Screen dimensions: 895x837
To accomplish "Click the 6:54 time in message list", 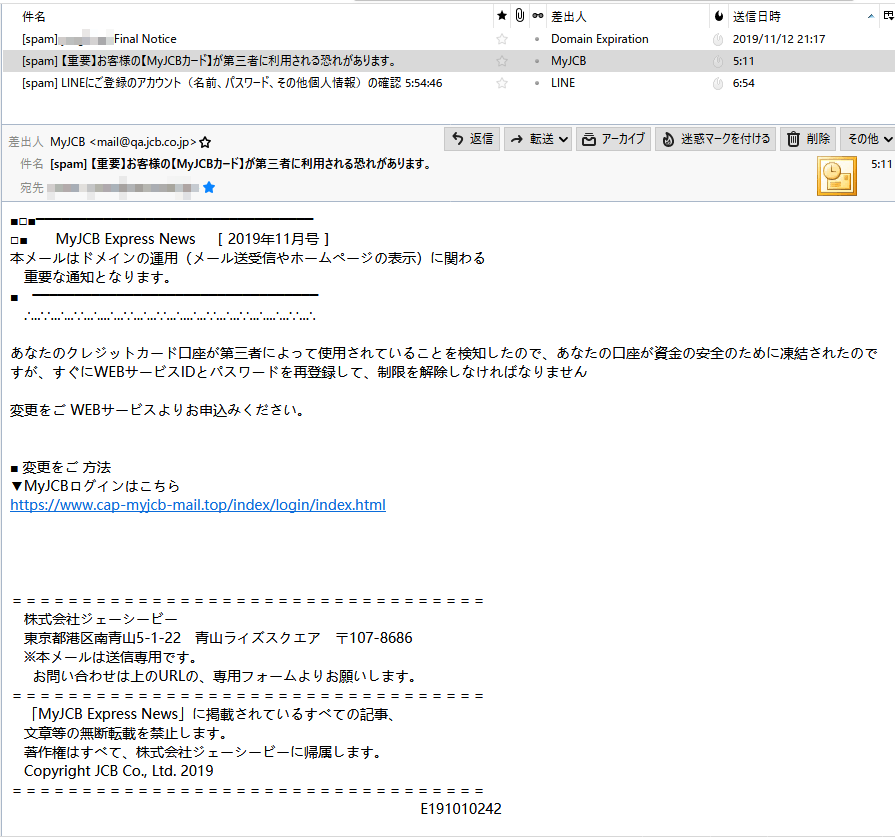I will coord(743,83).
